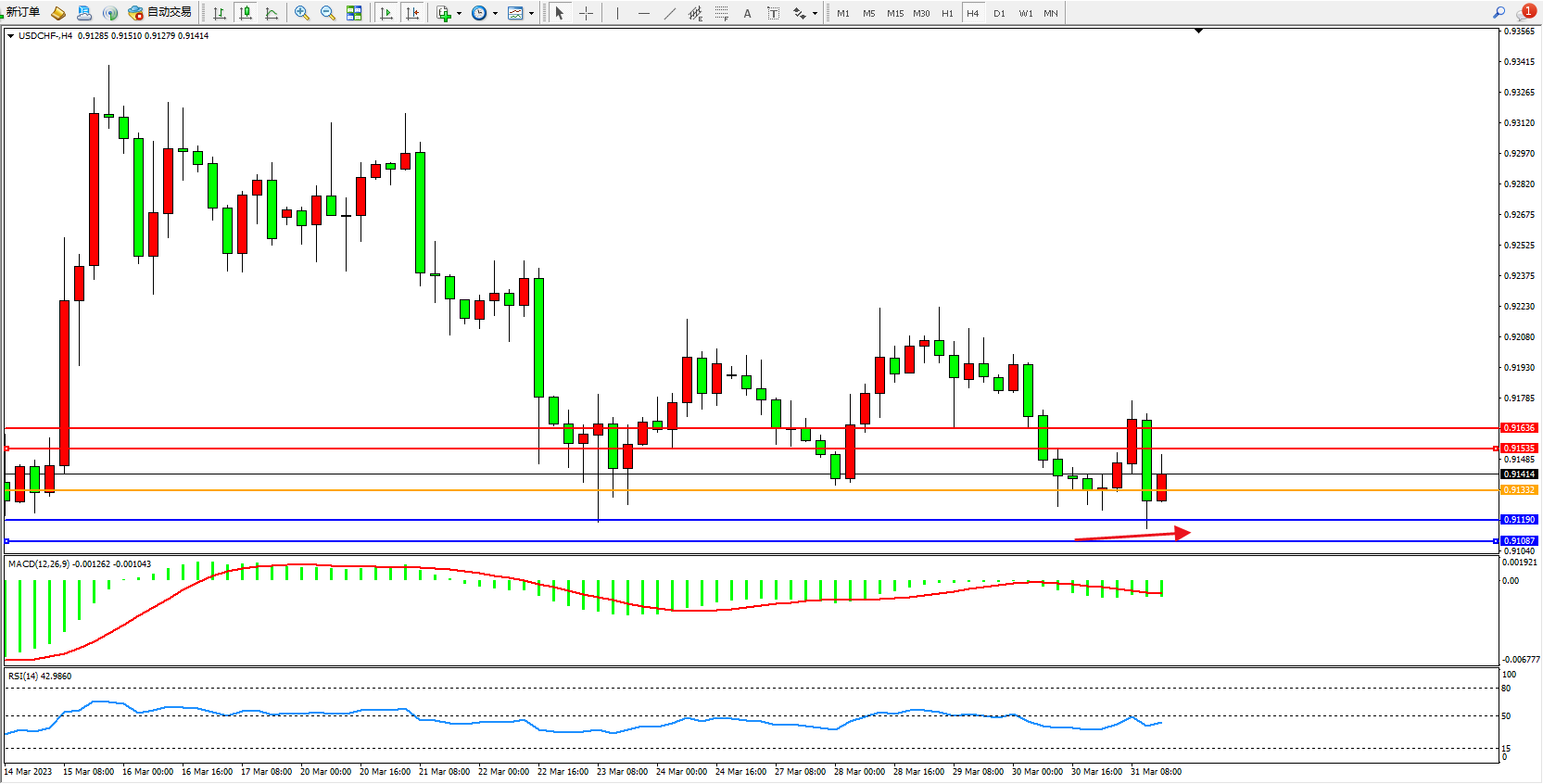Choose the Fibonacci retracement tool
This screenshot has height=784, width=1543.
pyautogui.click(x=721, y=13)
